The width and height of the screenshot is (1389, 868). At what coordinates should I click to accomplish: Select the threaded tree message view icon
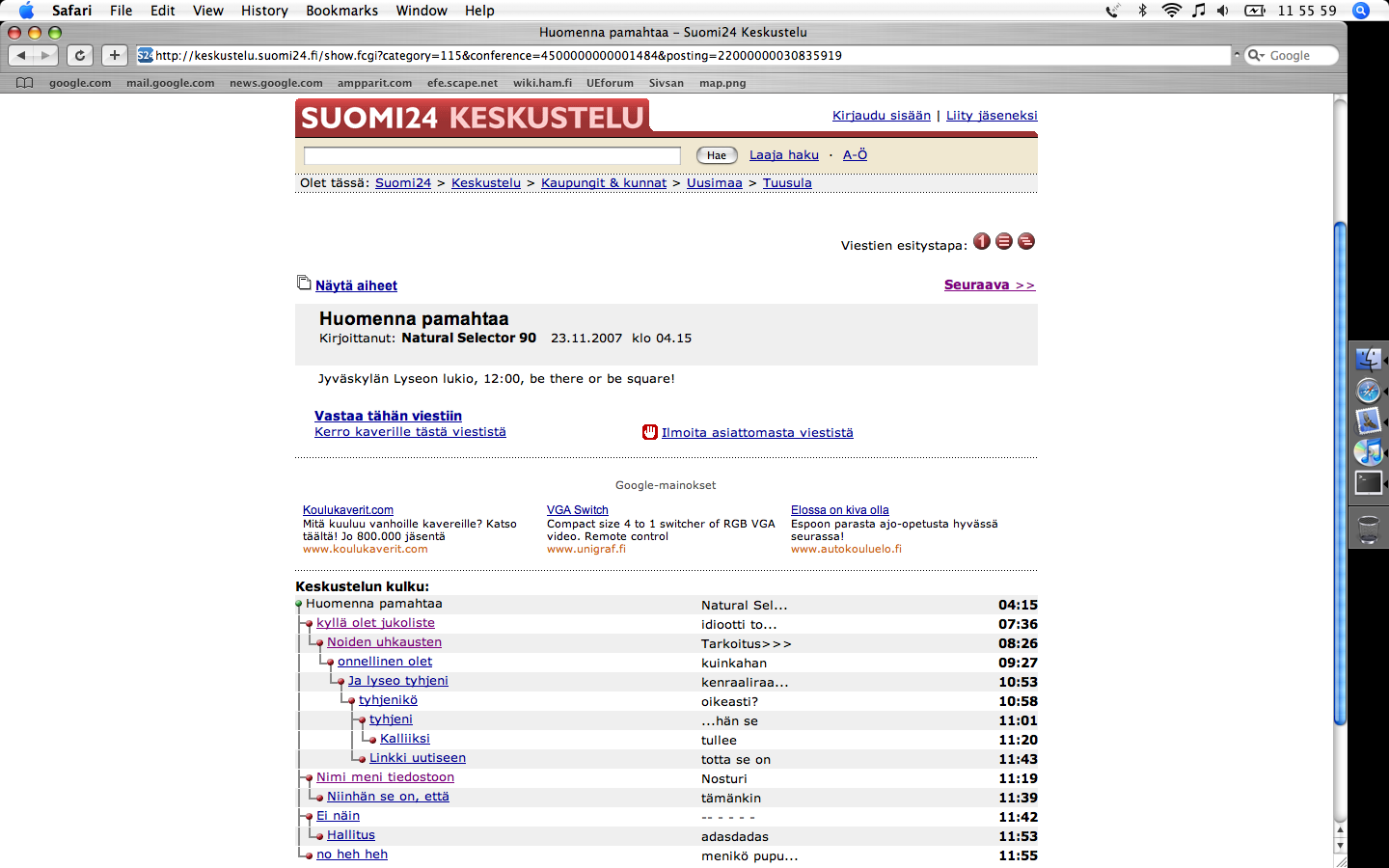pyautogui.click(x=1026, y=241)
